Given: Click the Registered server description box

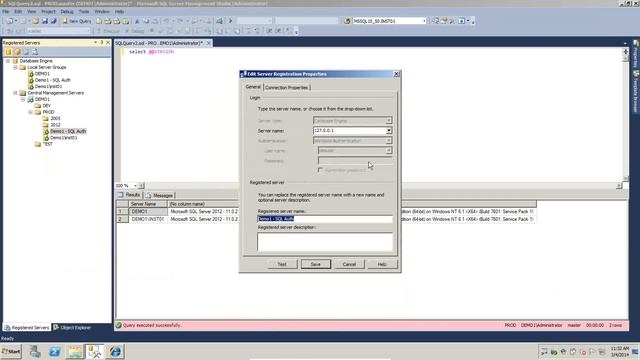Looking at the screenshot, I should point(325,242).
